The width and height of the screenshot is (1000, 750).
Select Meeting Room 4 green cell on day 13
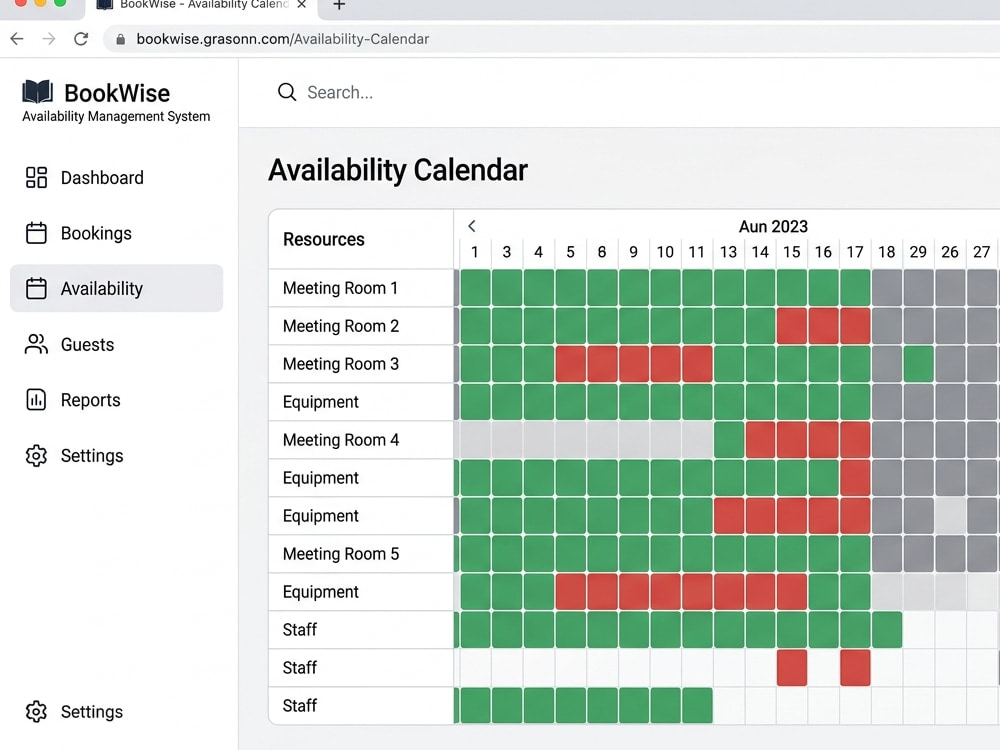(728, 439)
